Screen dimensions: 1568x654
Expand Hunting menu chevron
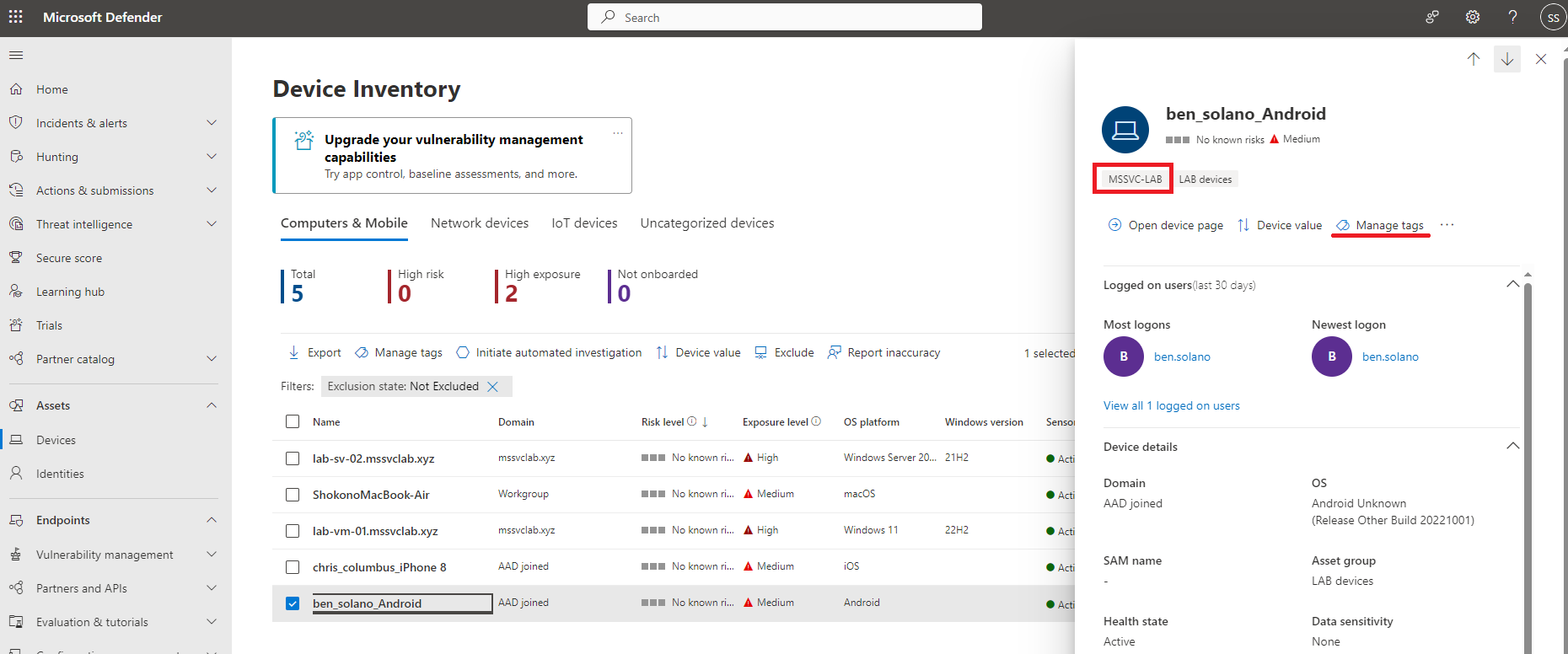click(x=212, y=157)
